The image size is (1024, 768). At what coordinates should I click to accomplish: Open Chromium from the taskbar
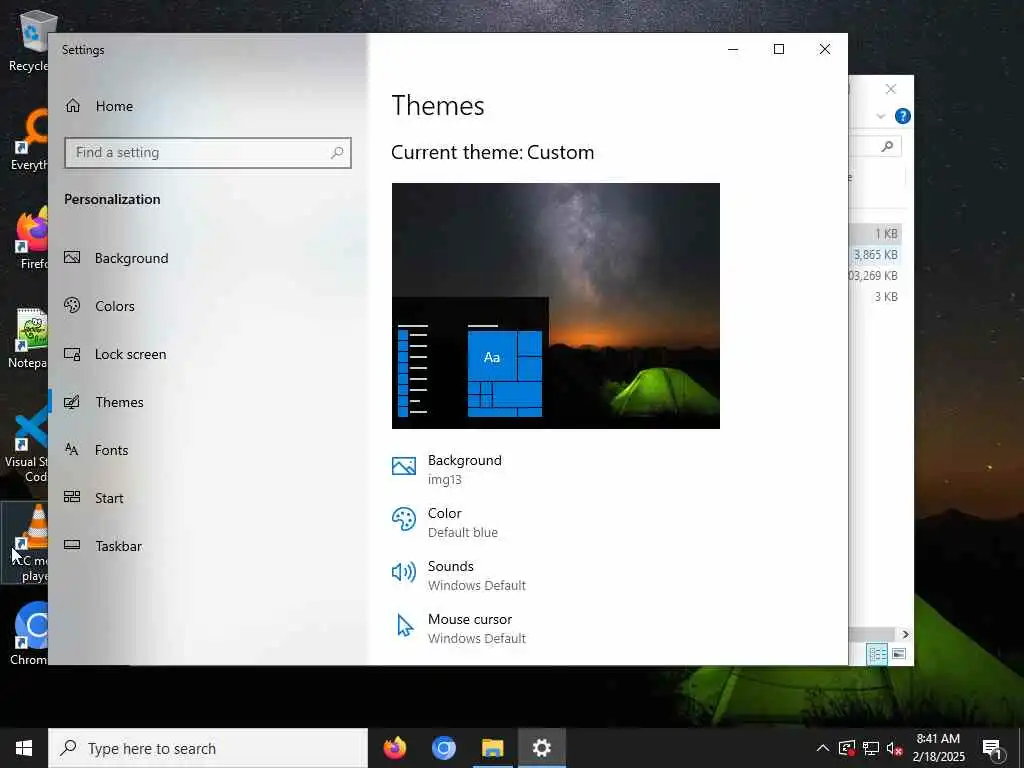click(x=443, y=748)
